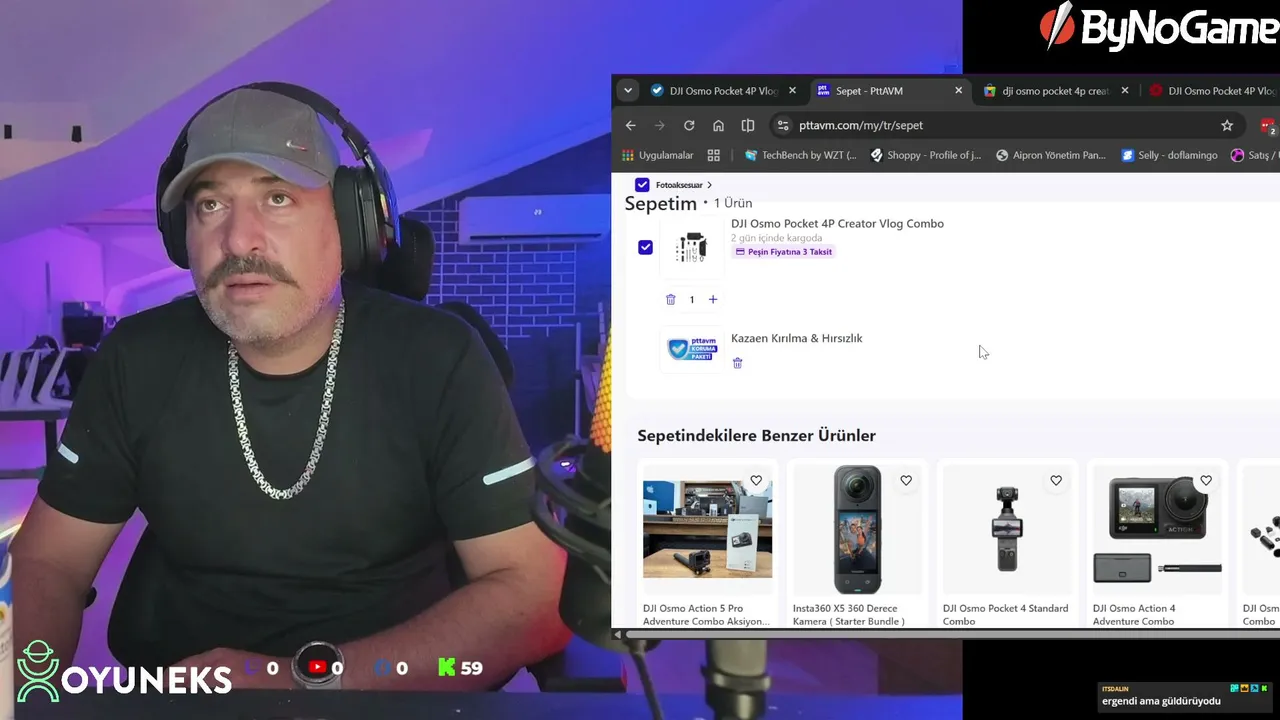Open the Uygulamalar apps shortcut
1280x720 pixels.
point(658,155)
